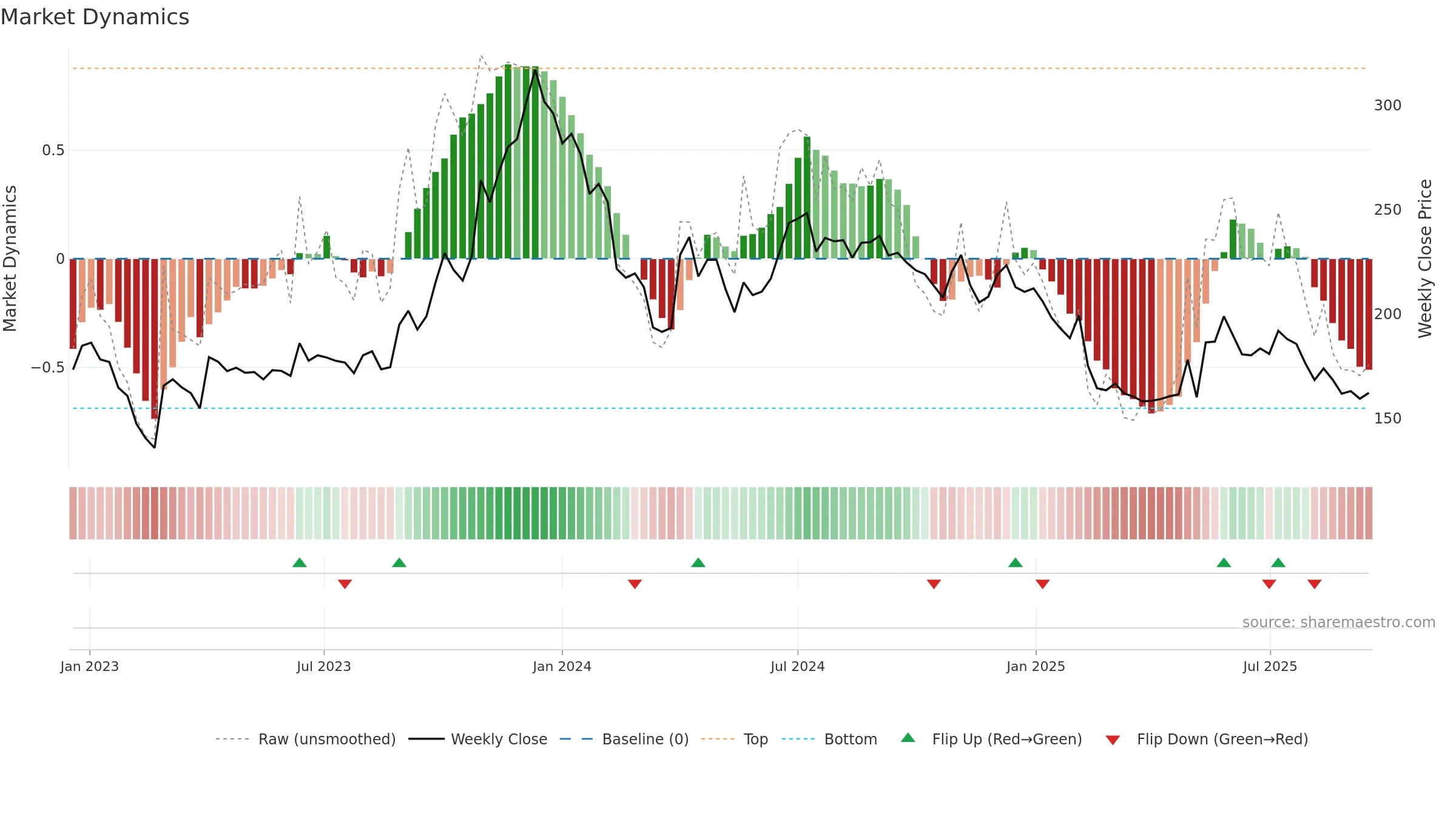Screen dimensions: 1456x819
Task: Click the Flip Down marker after Jan 2024
Action: (635, 584)
